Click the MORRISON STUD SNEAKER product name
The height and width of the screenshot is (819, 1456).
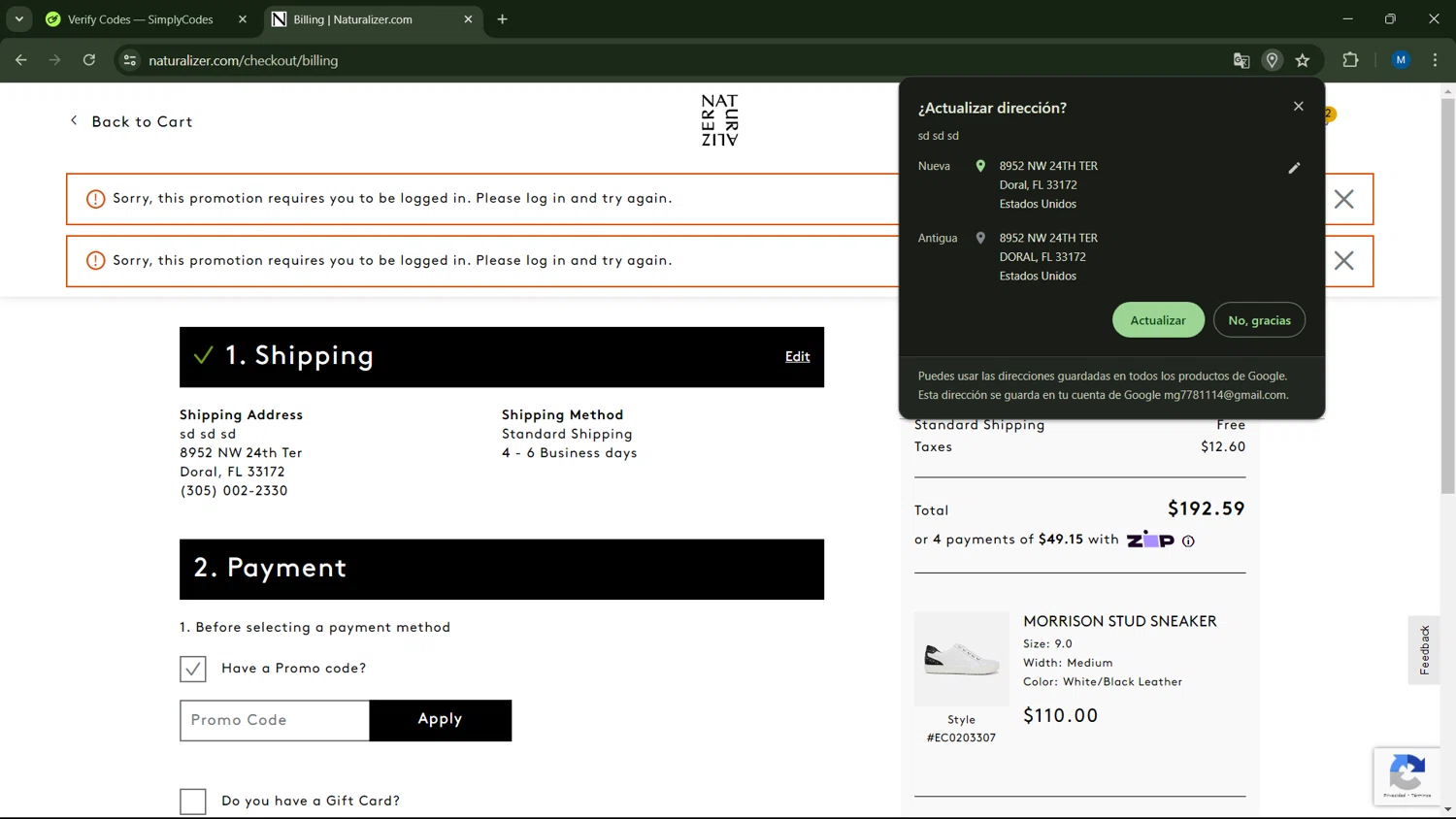click(x=1120, y=621)
